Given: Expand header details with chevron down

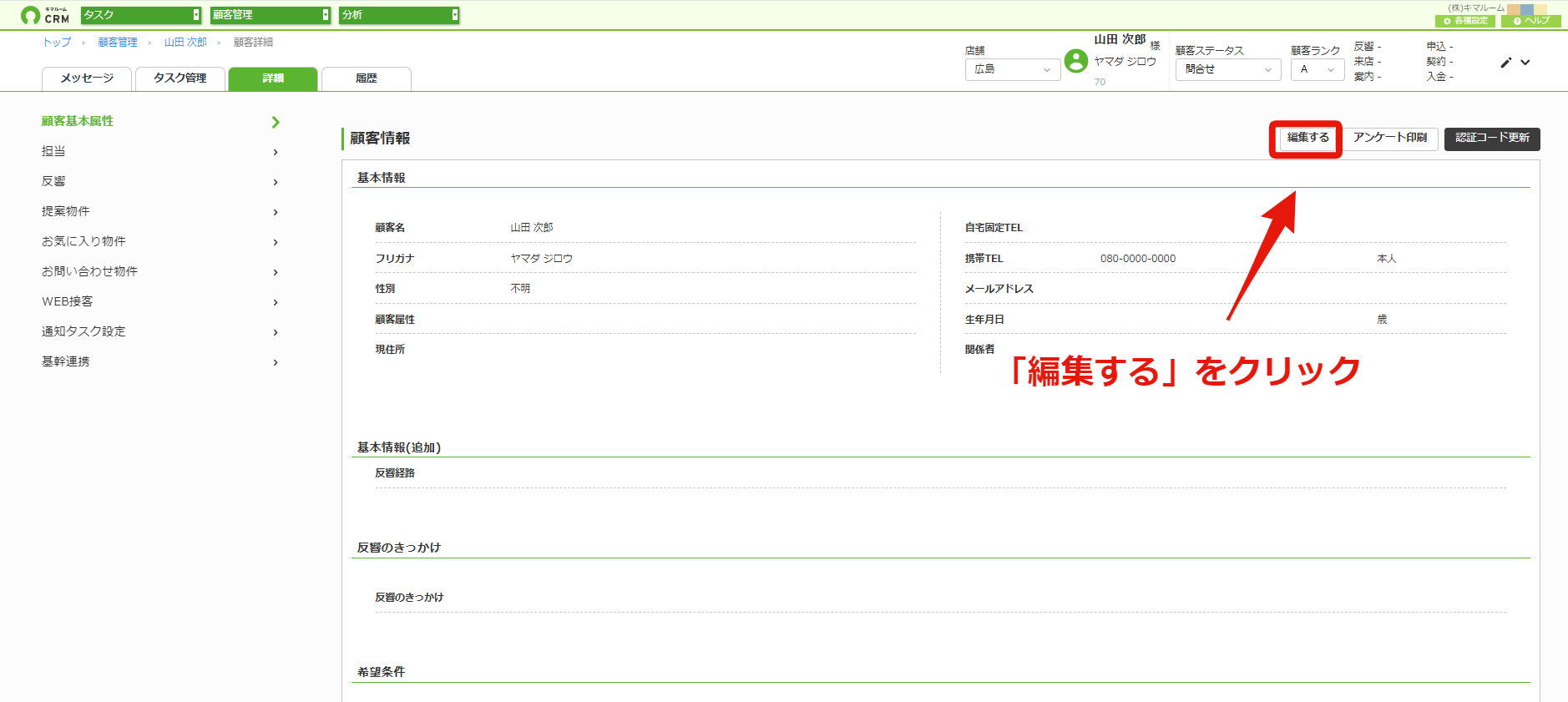Looking at the screenshot, I should pyautogui.click(x=1525, y=63).
